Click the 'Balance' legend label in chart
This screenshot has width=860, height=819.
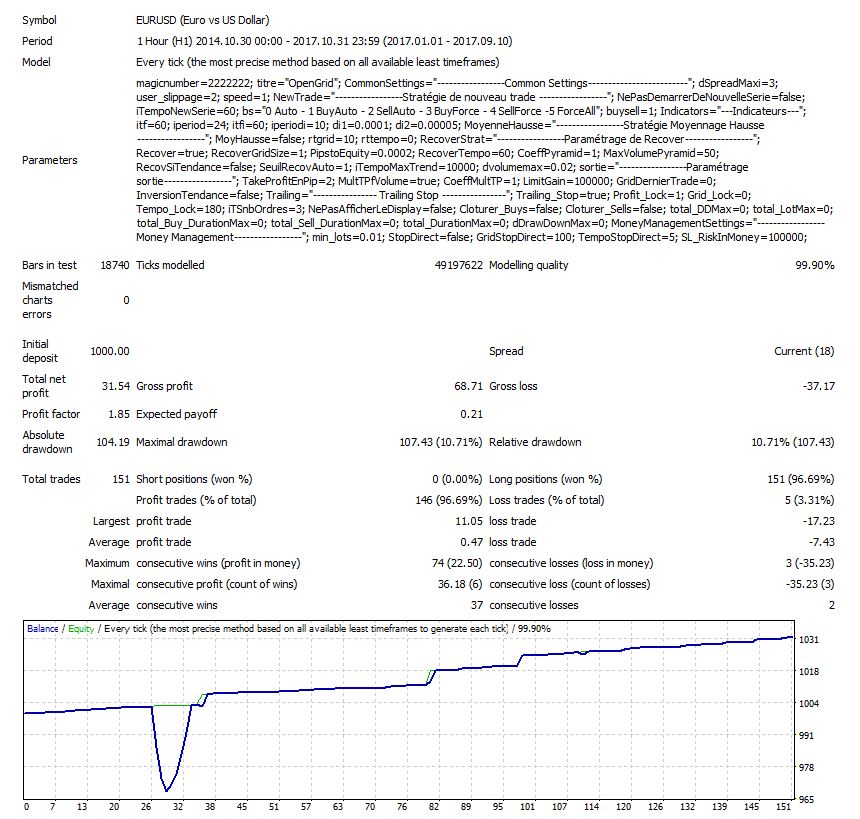click(x=43, y=629)
